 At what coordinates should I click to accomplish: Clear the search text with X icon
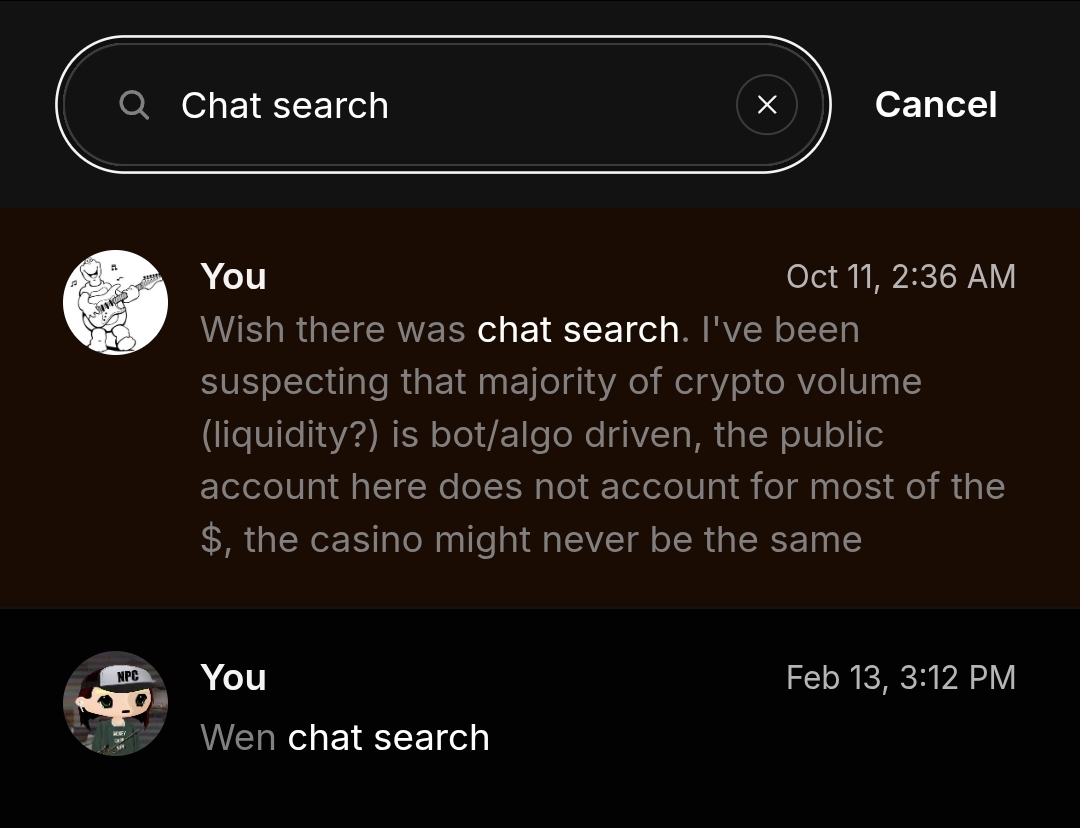pos(767,105)
